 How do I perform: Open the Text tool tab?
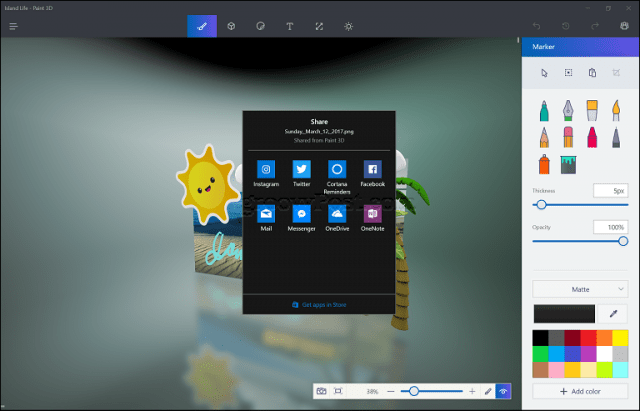coord(289,27)
